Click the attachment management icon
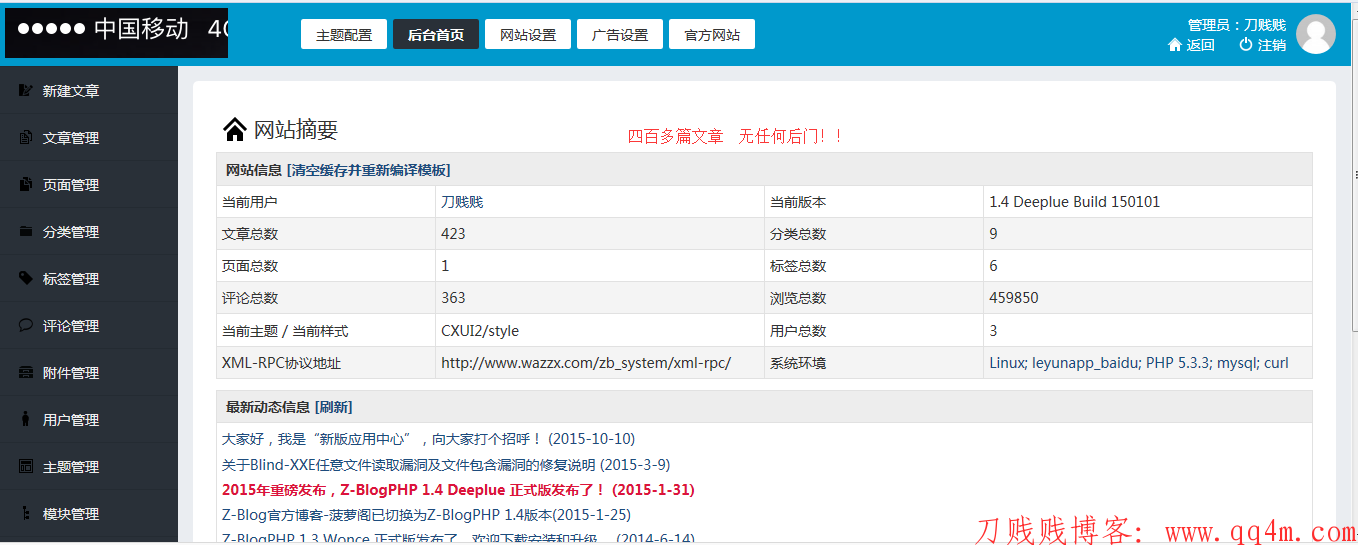 pos(26,373)
